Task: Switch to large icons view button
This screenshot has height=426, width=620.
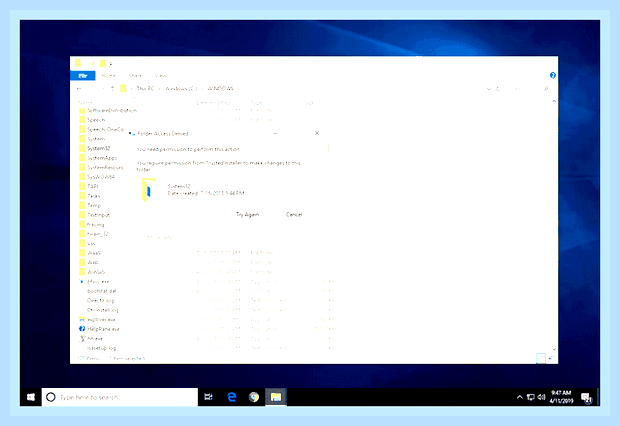Action: click(x=550, y=358)
